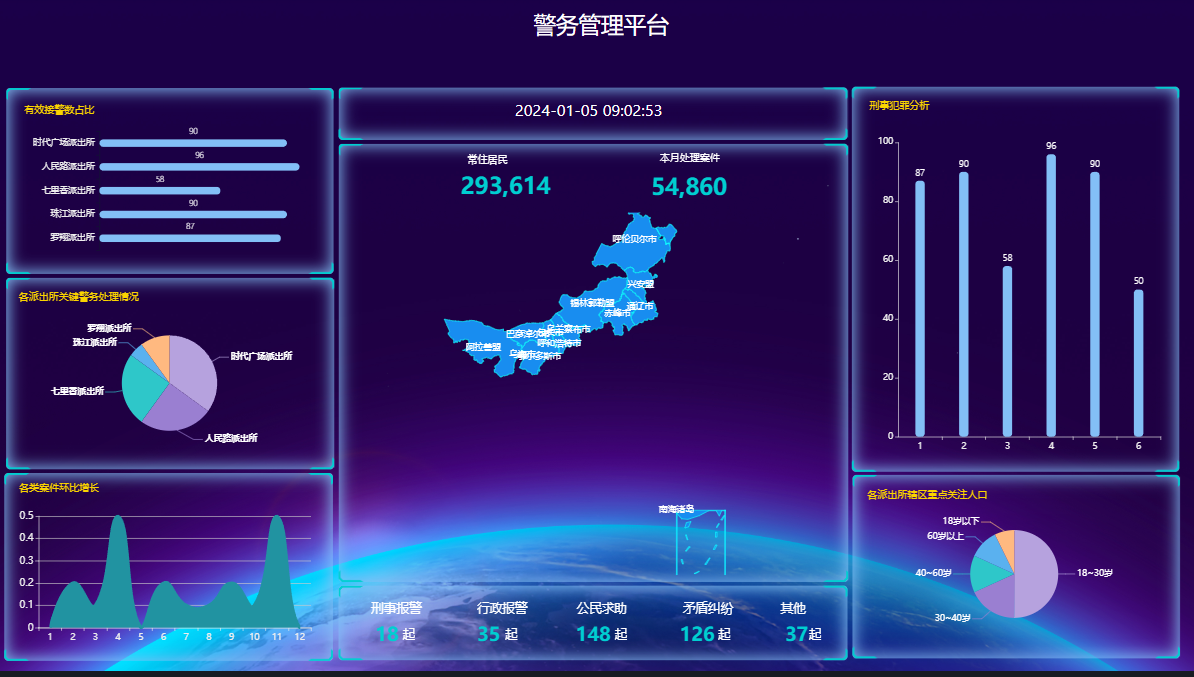Image resolution: width=1194 pixels, height=677 pixels.
Task: Click the 珠江派出所 horizontal bar
Action: pyautogui.click(x=193, y=215)
